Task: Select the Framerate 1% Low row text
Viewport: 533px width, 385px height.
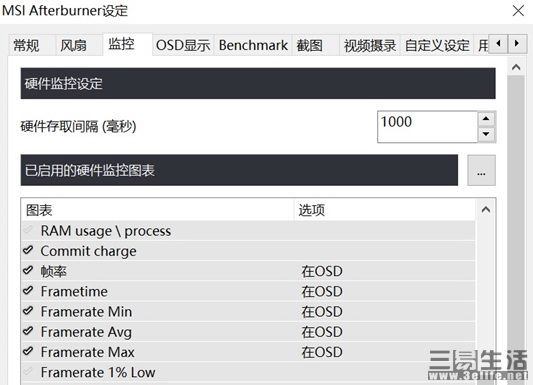Action: 98,372
